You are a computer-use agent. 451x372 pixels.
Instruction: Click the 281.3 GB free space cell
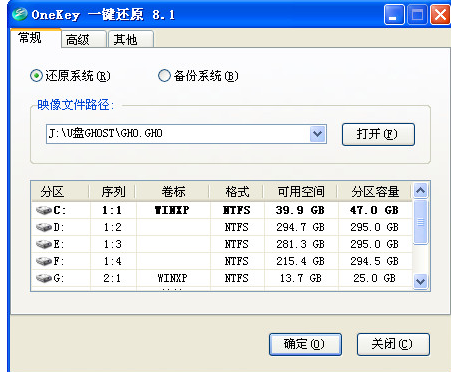click(x=300, y=244)
